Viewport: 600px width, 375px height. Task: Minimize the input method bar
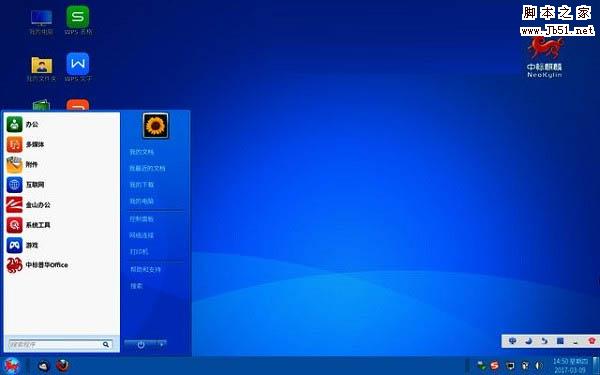[576, 342]
